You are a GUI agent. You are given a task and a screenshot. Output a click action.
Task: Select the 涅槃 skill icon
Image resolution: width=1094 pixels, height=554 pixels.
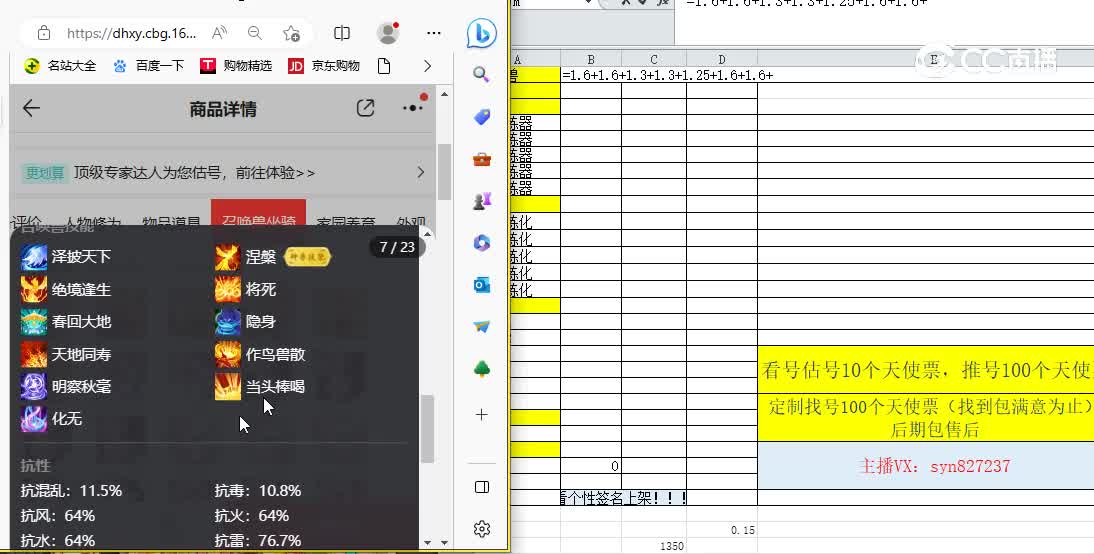(x=227, y=257)
